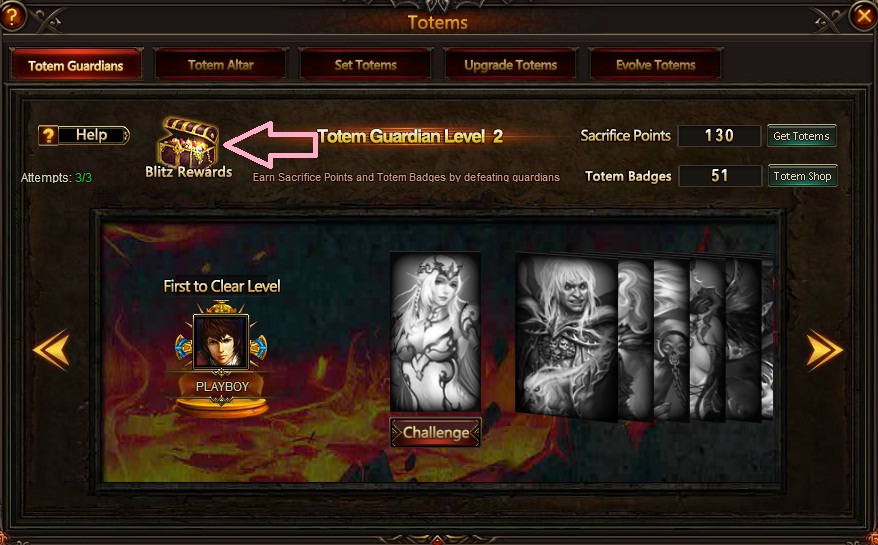Advance to next guardian level with right arrow

coord(824,350)
